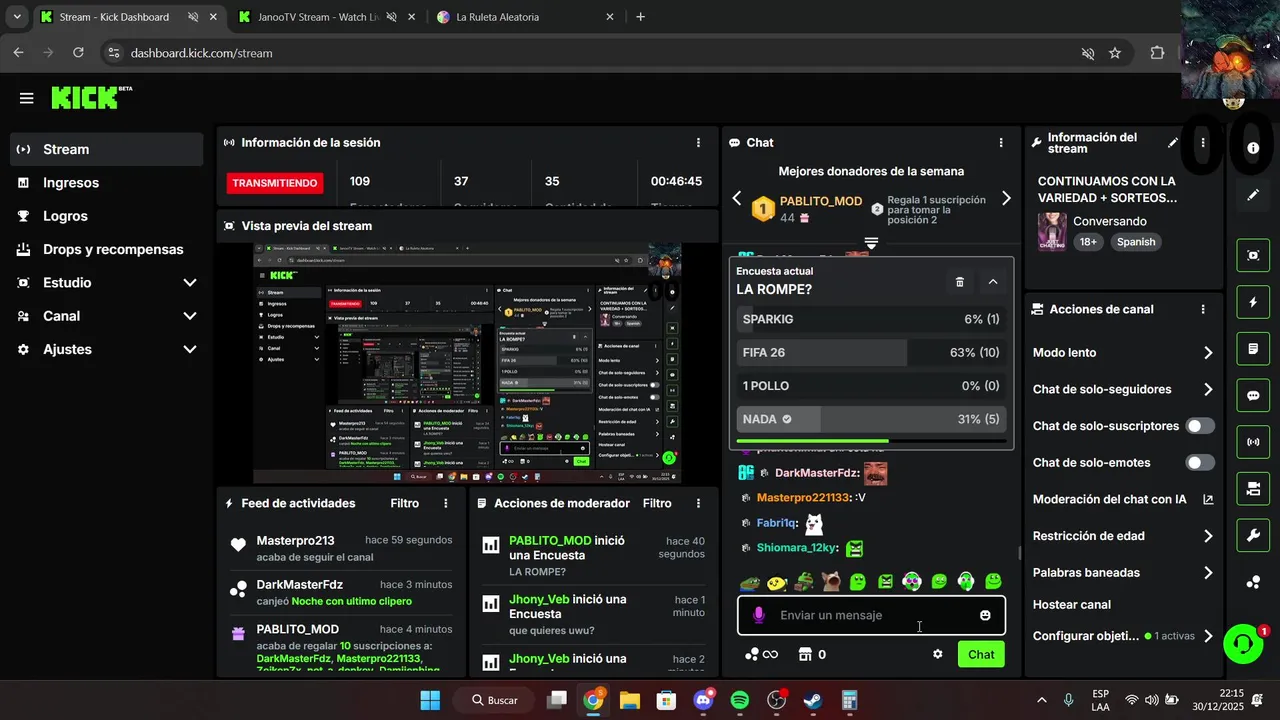Click the stream preview thumbnail

[467, 364]
